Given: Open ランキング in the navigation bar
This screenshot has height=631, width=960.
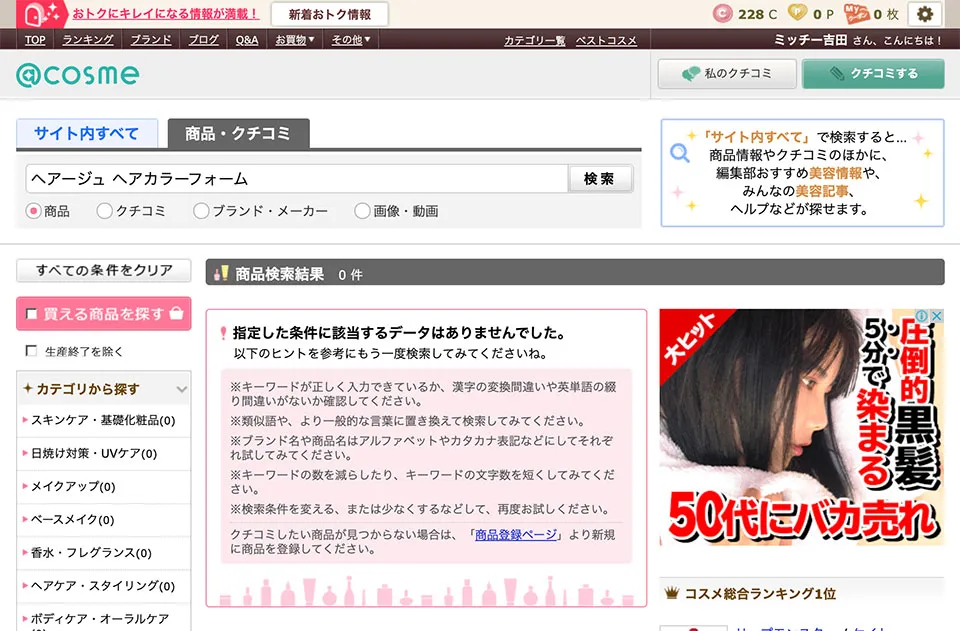Looking at the screenshot, I should tap(86, 38).
